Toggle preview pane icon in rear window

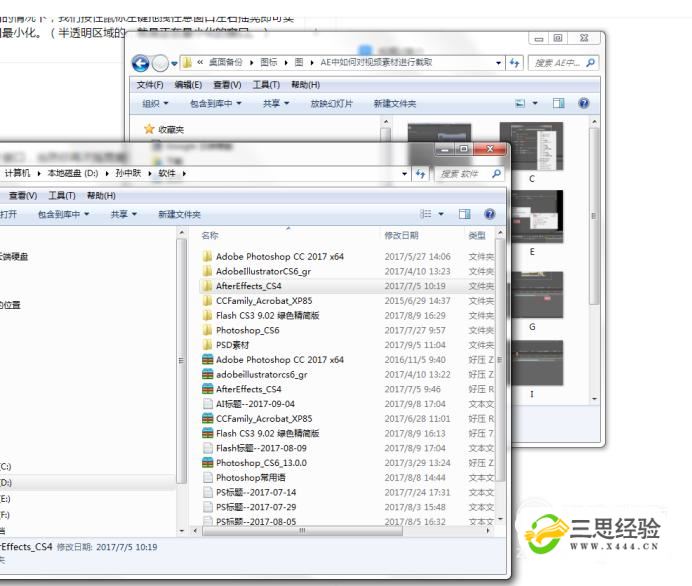(x=558, y=103)
